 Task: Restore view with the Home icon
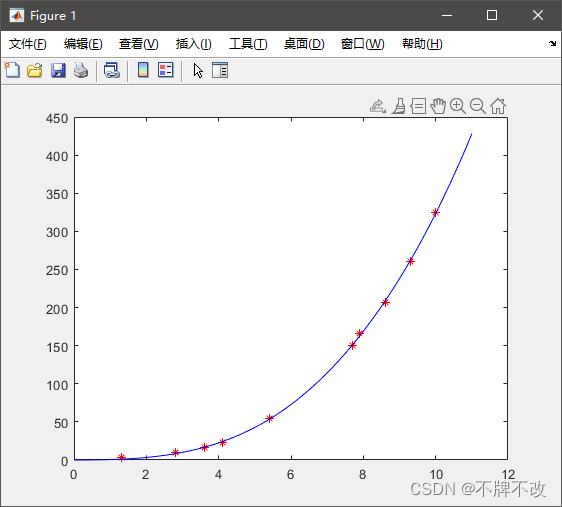tap(498, 106)
